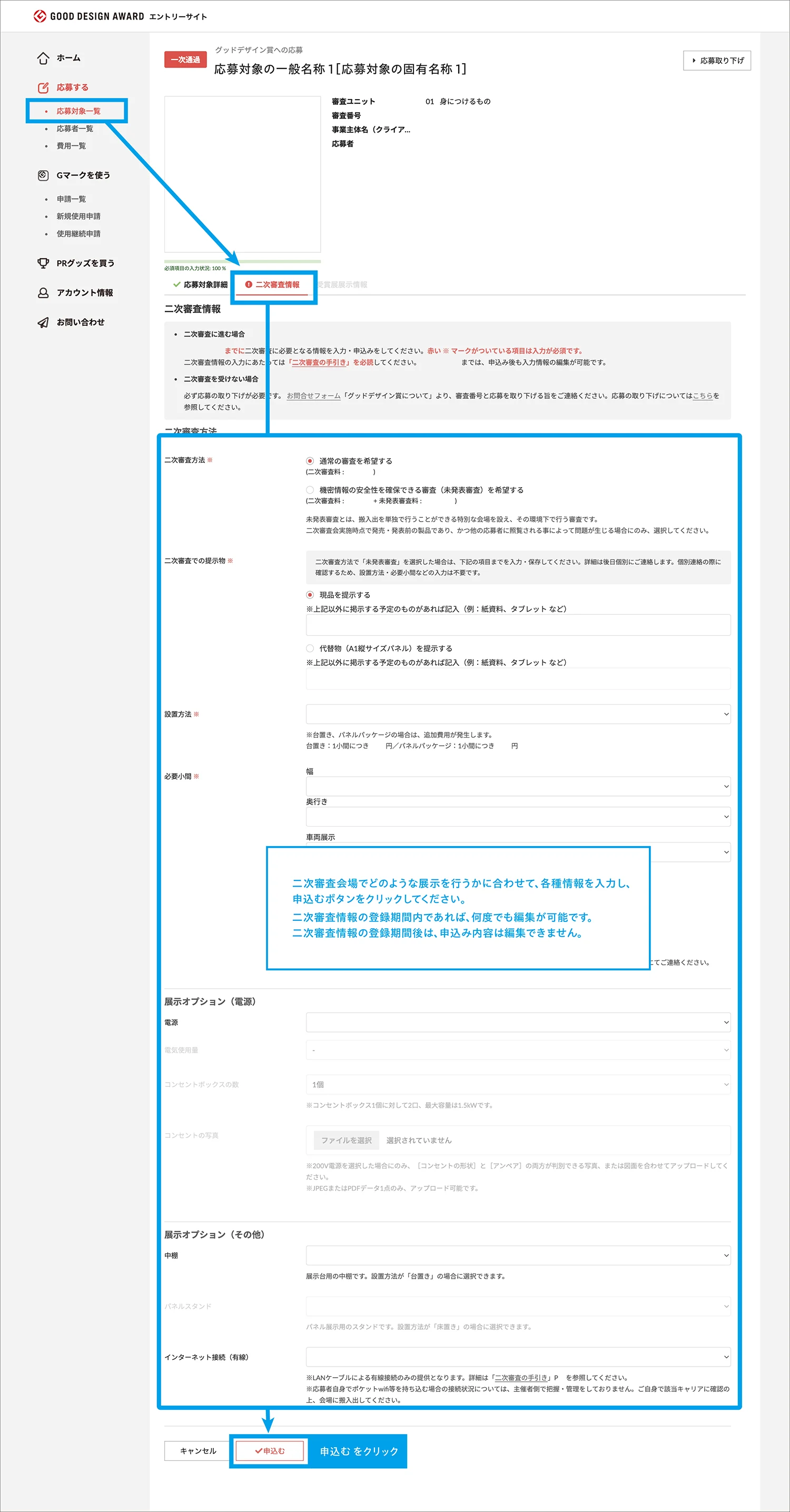The width and height of the screenshot is (790, 1512).
Task: Click the アカウント情報 sidebar label
Action: pyautogui.click(x=84, y=292)
